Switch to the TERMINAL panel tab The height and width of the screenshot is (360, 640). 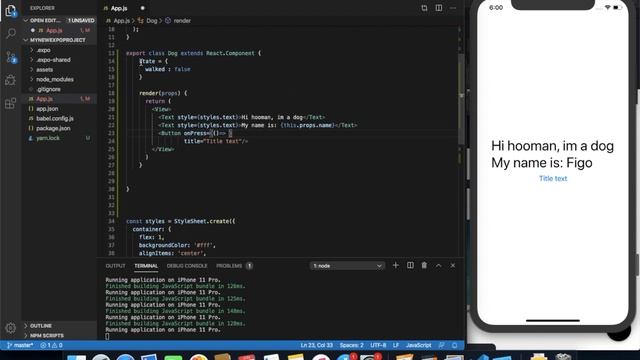(x=146, y=266)
